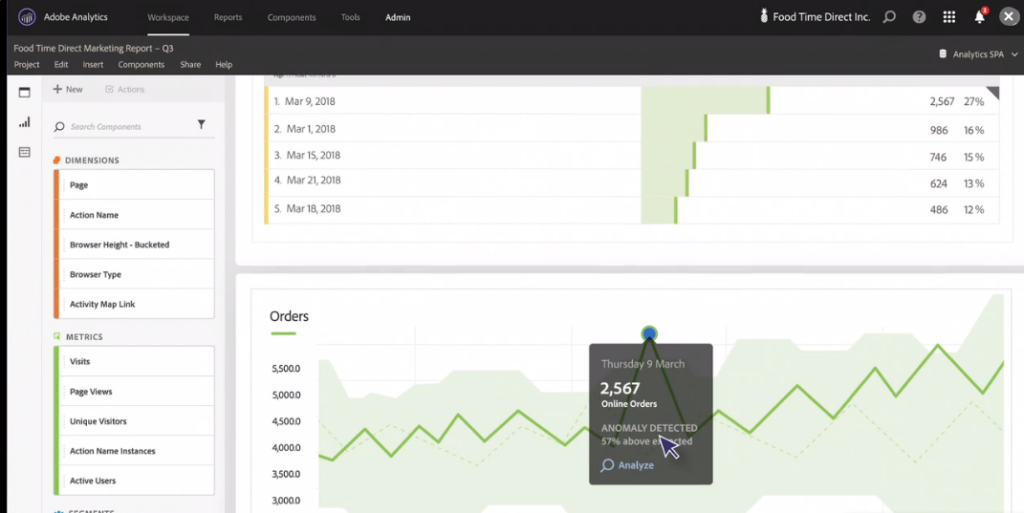Open notifications bell icon
This screenshot has width=1024, height=513.
pos(979,17)
